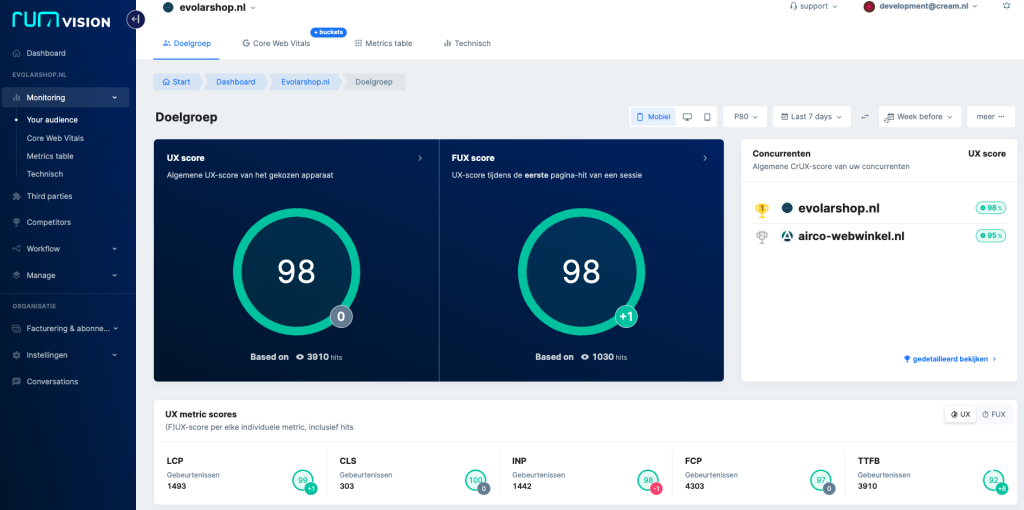Click the INP Gebeurtenissen value 1442
Image resolution: width=1024 pixels, height=510 pixels.
point(524,486)
